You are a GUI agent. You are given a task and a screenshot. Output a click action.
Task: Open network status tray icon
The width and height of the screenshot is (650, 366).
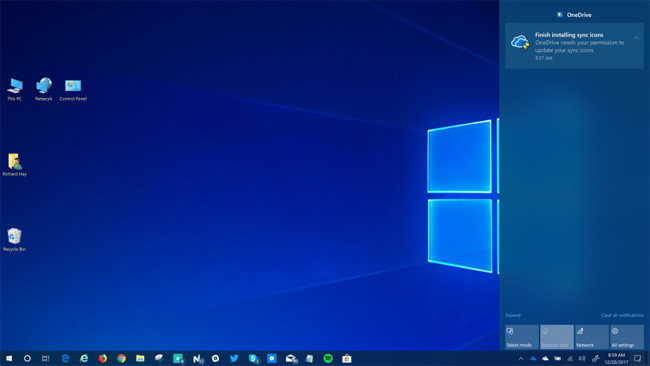[x=570, y=359]
